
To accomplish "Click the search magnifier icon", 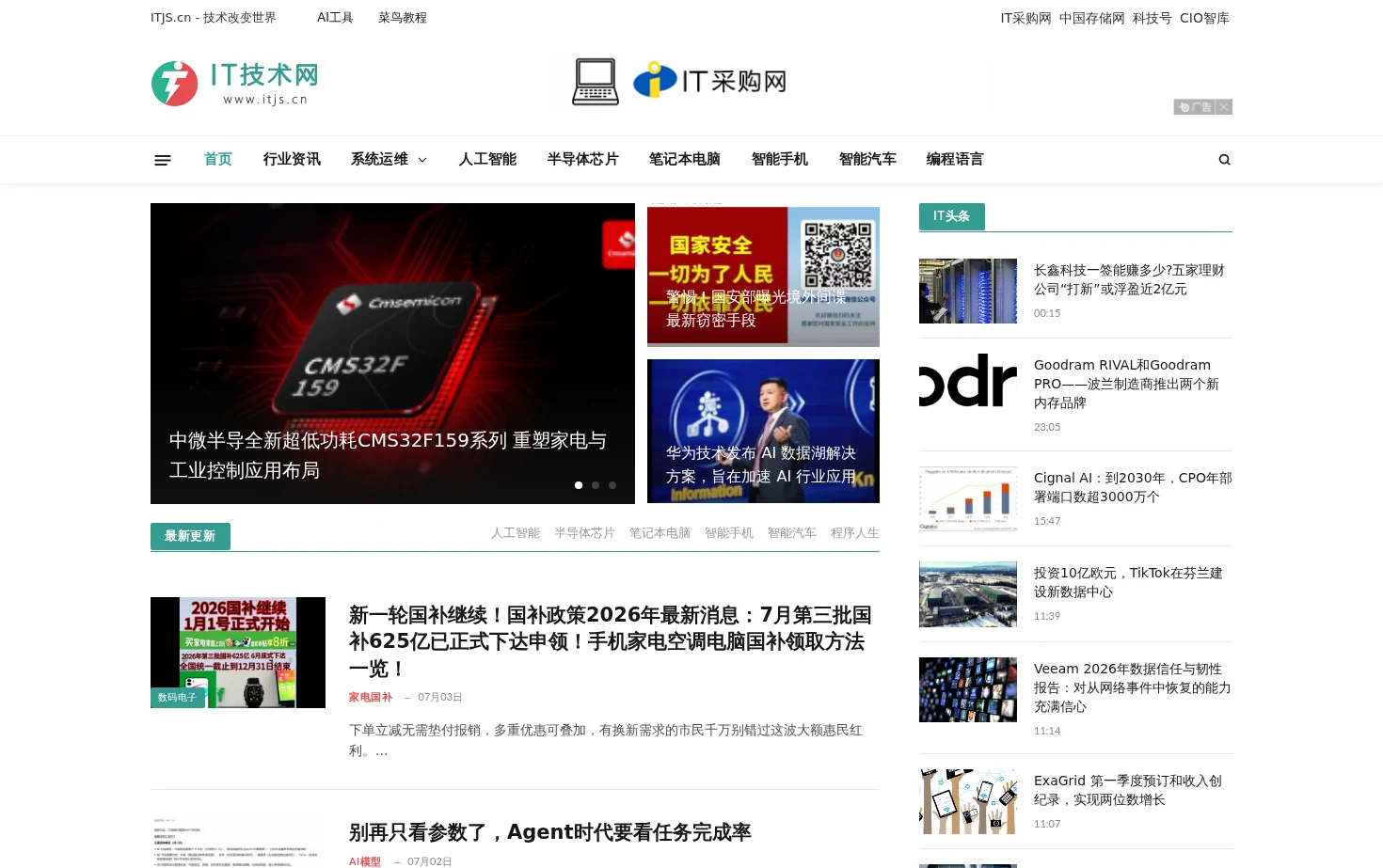I will pyautogui.click(x=1224, y=160).
